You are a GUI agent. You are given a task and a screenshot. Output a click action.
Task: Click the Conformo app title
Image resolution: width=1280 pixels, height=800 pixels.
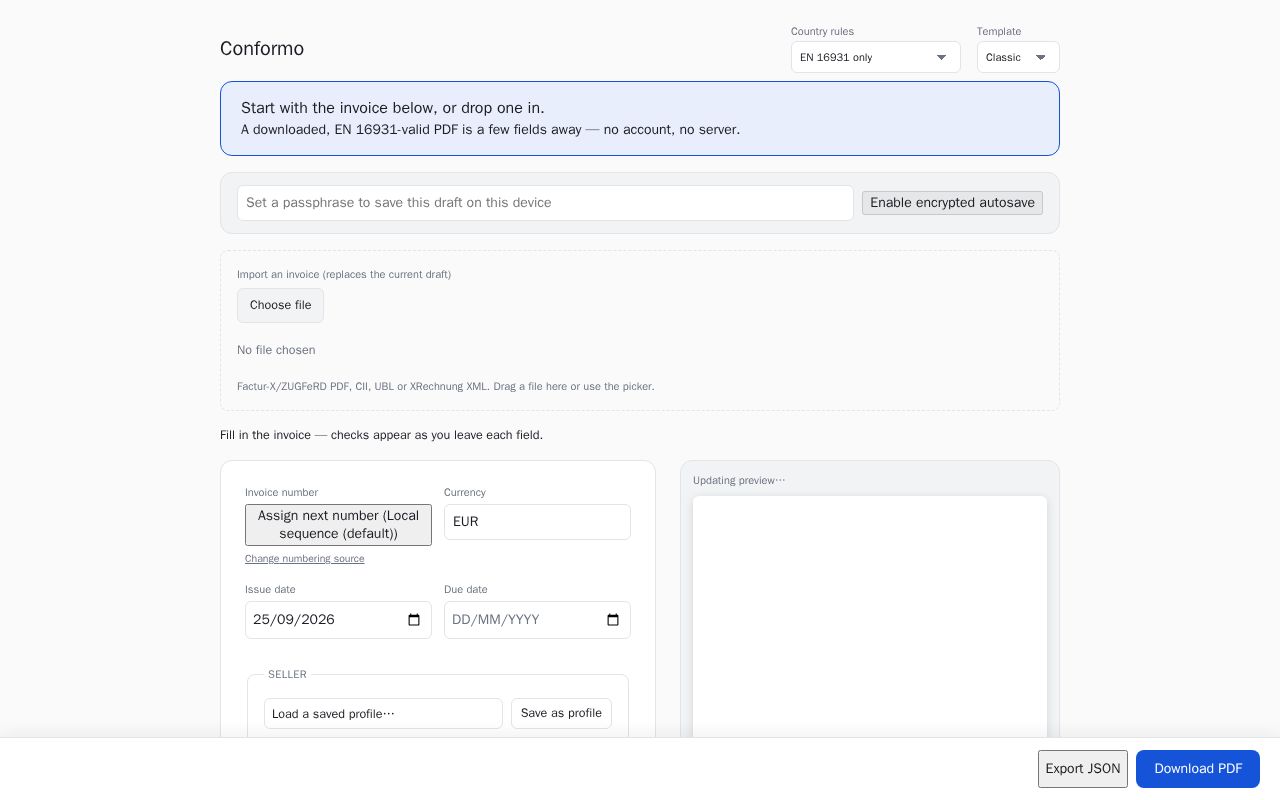pos(262,49)
